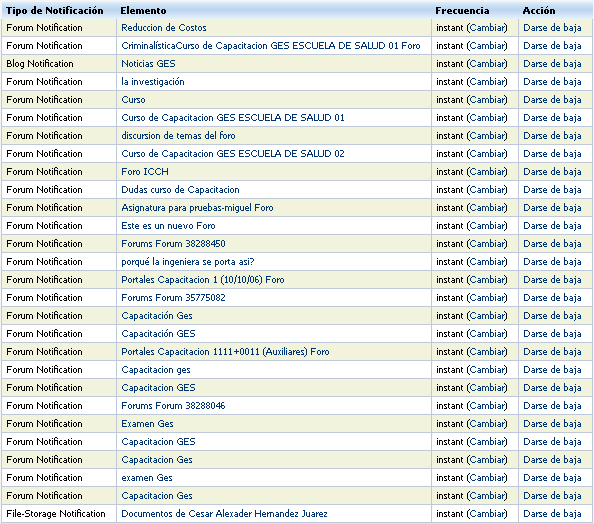Image resolution: width=594 pixels, height=524 pixels.
Task: Click Darse de baja for Este es un nuevo Foro
Action: pyautogui.click(x=552, y=226)
